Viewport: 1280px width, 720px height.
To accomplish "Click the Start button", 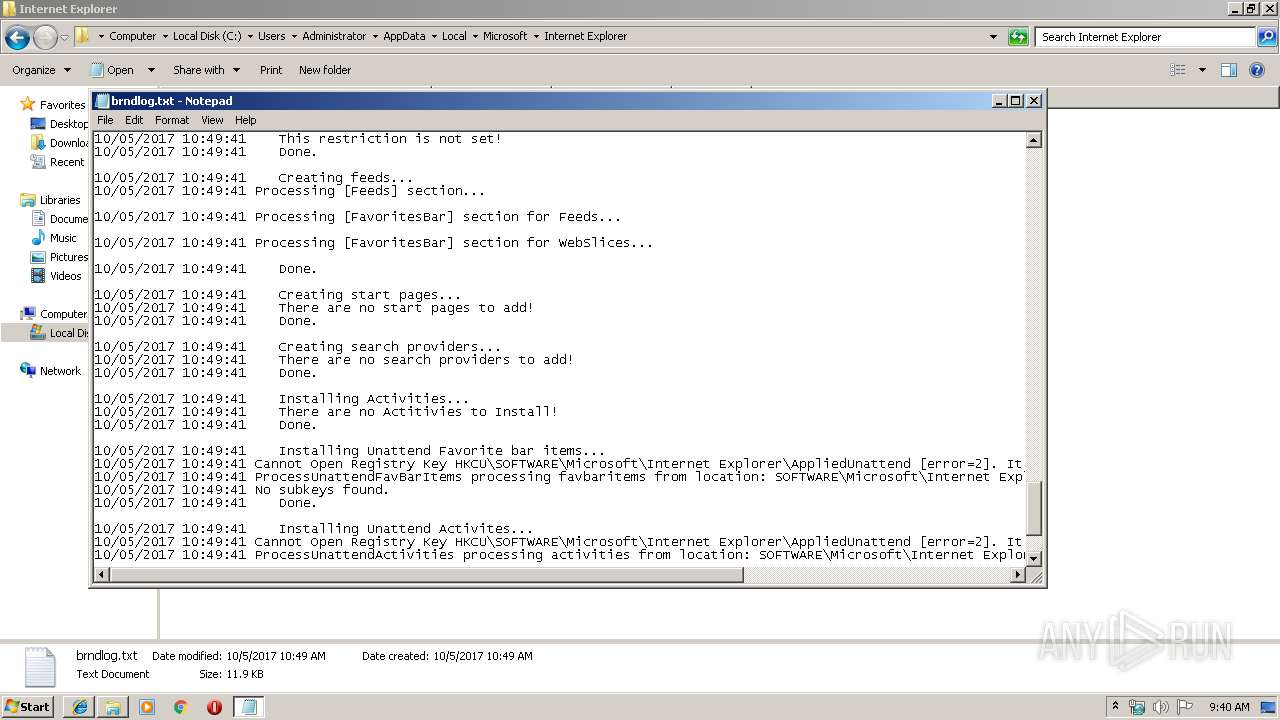I will [28, 706].
